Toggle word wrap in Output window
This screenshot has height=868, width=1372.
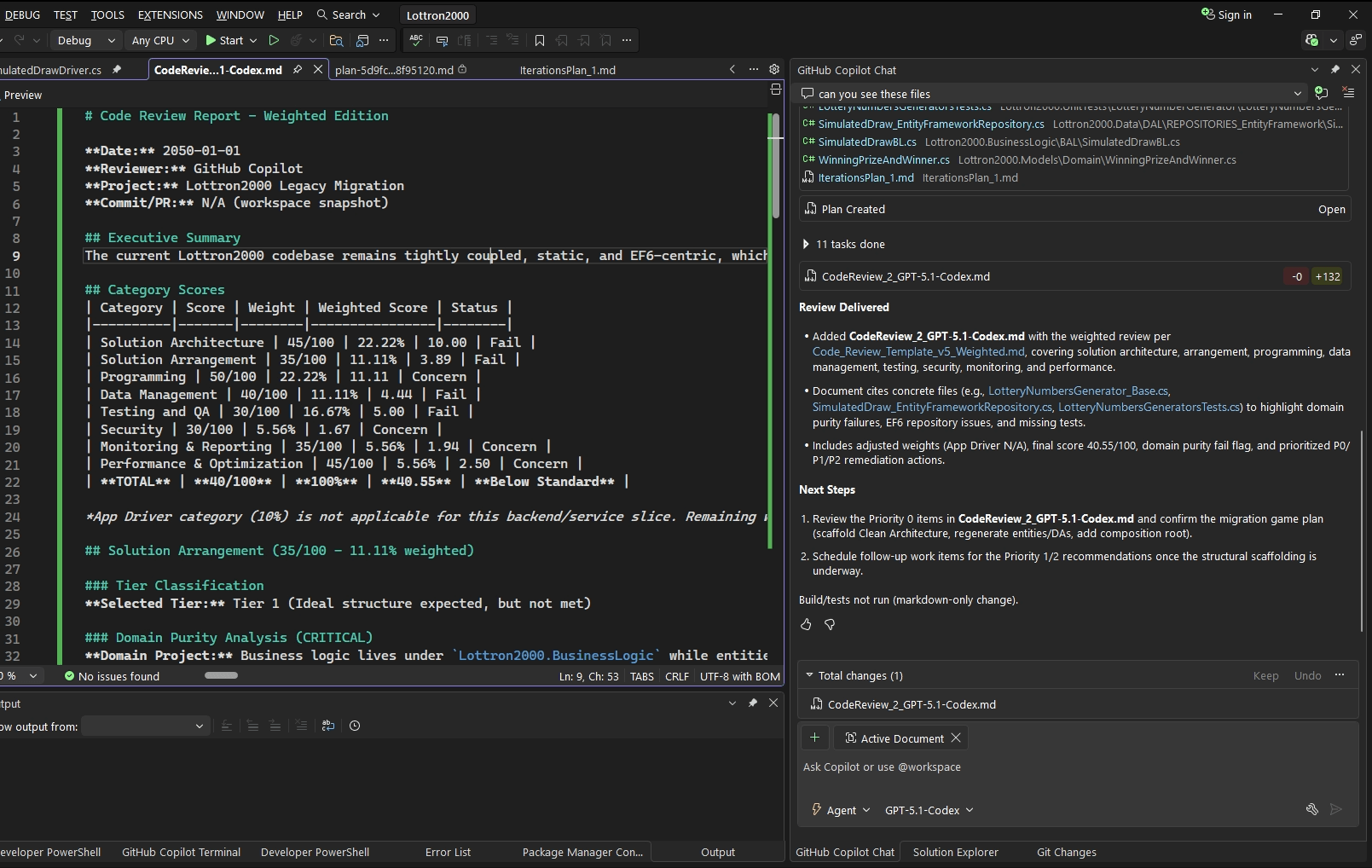[x=328, y=726]
